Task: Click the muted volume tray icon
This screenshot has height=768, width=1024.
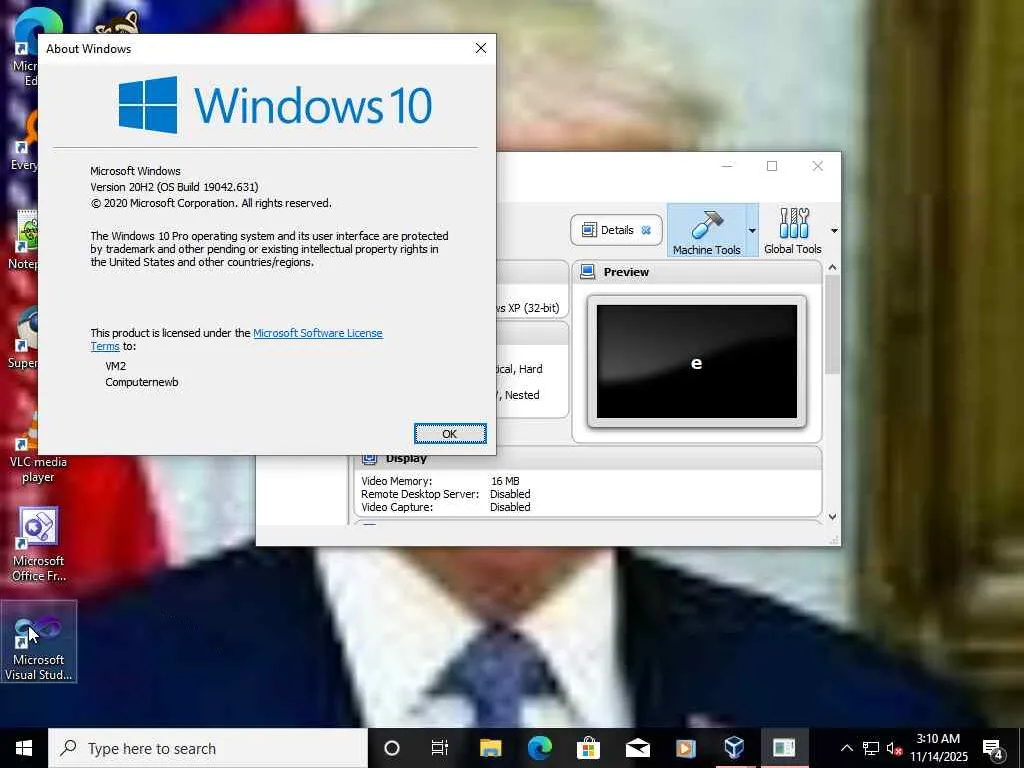Action: [894, 748]
